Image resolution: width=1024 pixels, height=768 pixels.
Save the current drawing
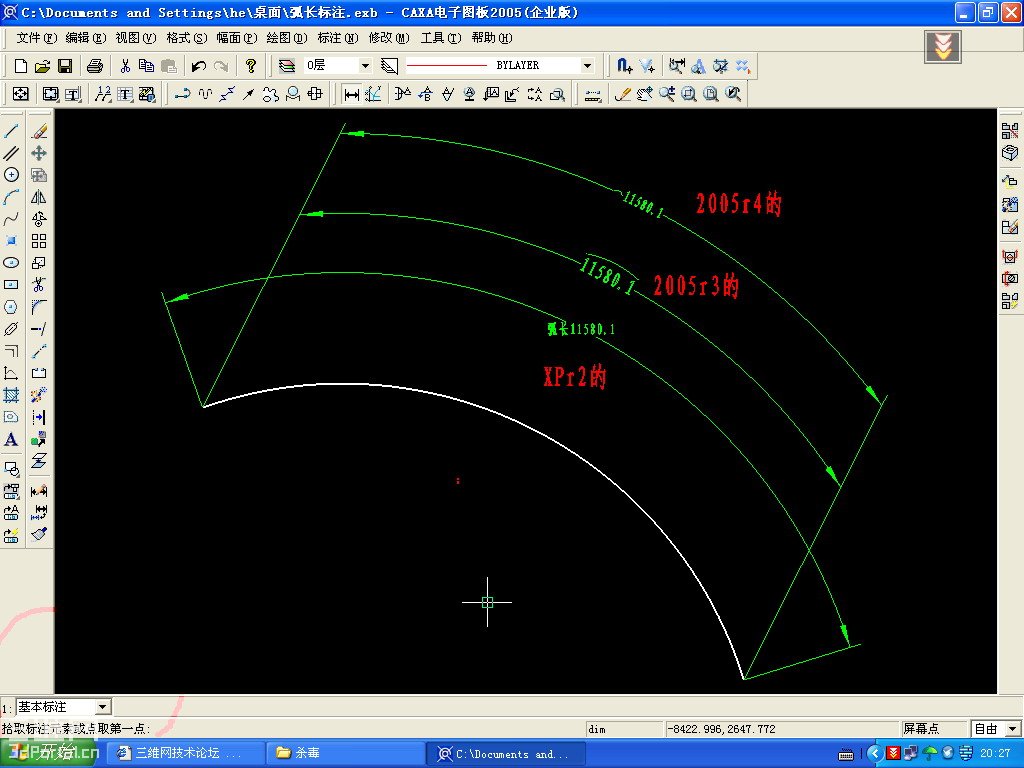click(x=65, y=65)
